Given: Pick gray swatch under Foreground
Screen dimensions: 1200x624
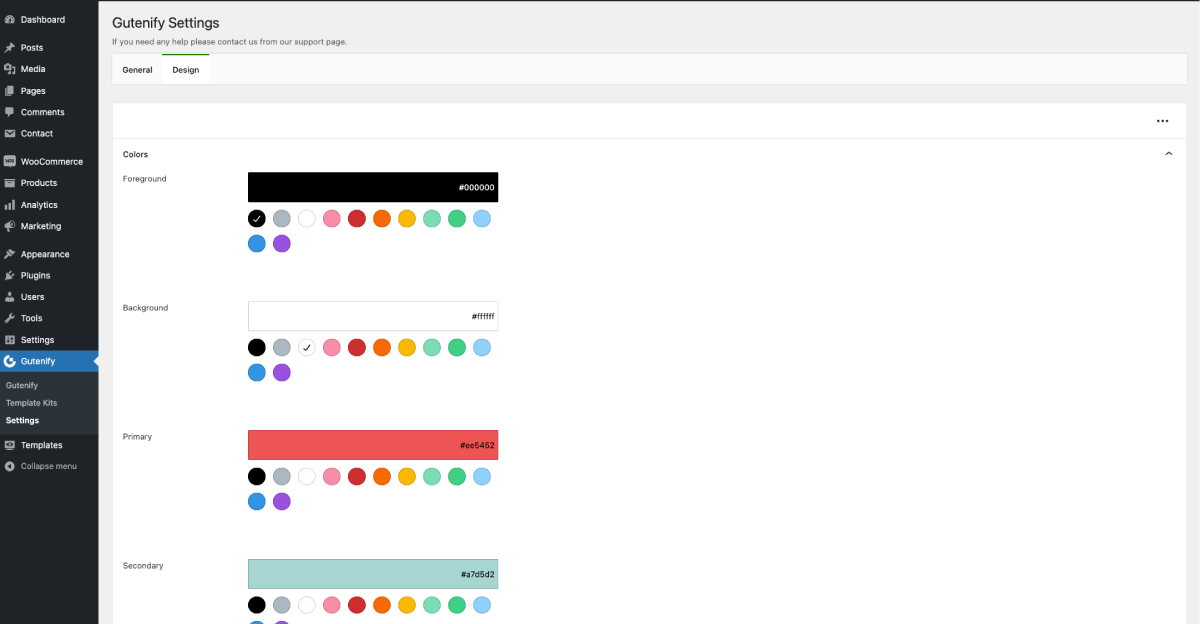Looking at the screenshot, I should coord(282,218).
